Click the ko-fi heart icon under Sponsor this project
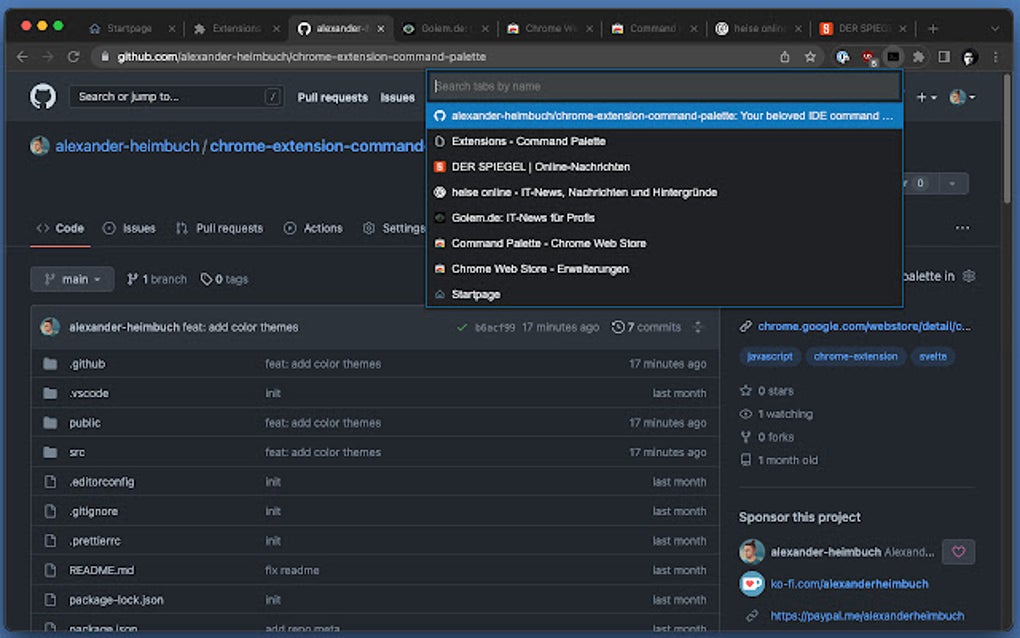Screen dimensions: 1020x638 point(751,585)
